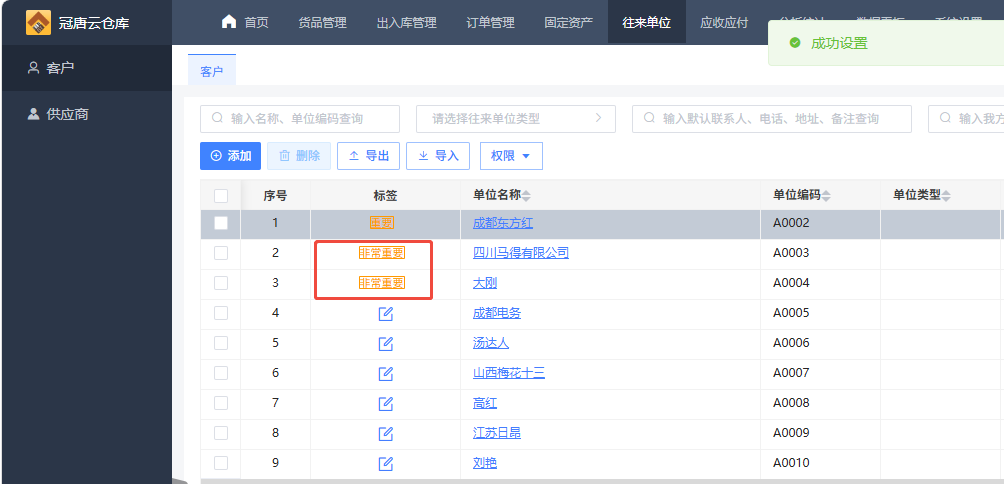The height and width of the screenshot is (484, 1004).
Task: Check the checkbox for row 5
Action: (x=221, y=343)
